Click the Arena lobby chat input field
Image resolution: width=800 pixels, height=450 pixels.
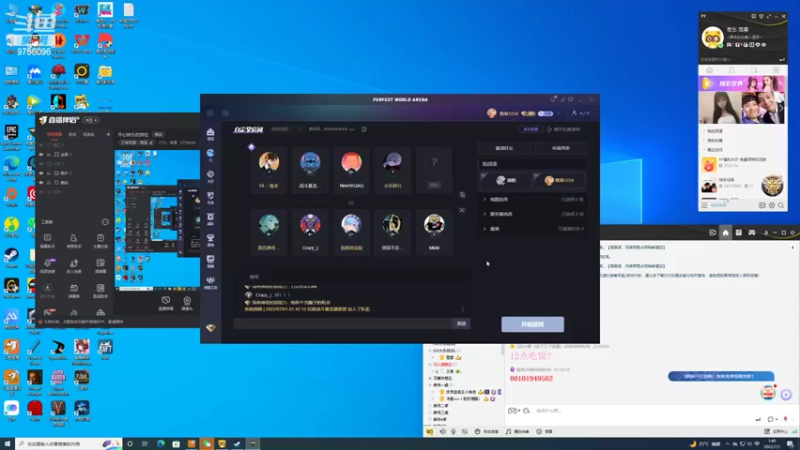click(x=343, y=323)
